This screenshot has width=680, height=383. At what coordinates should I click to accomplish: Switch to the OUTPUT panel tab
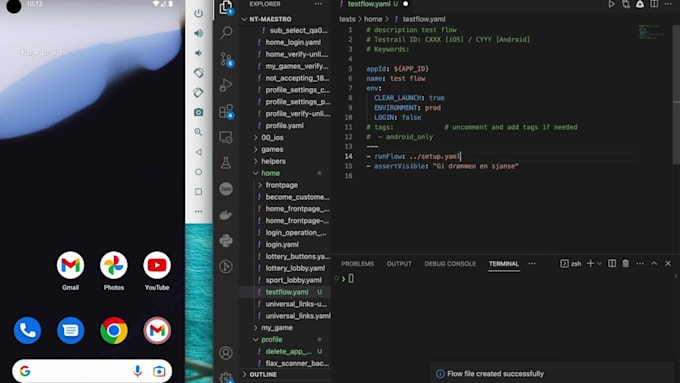399,264
